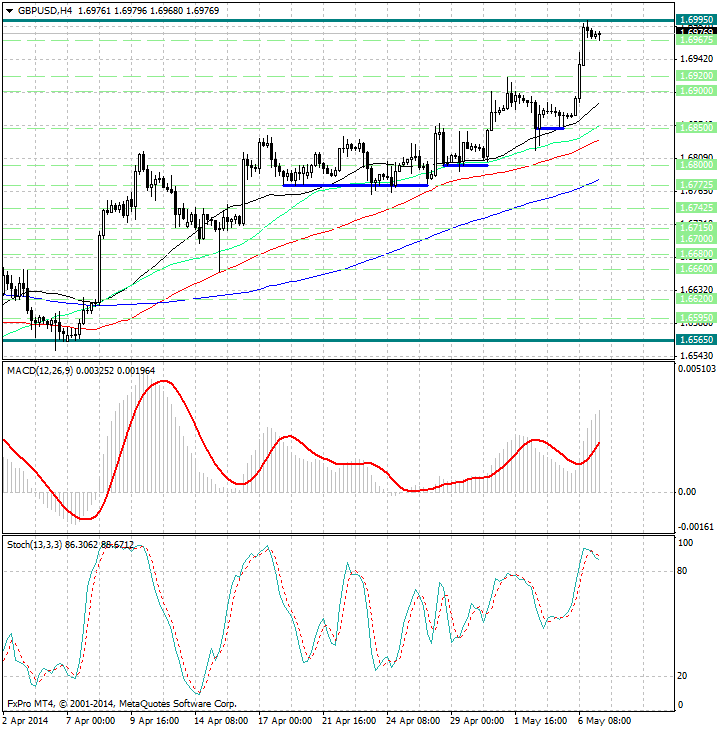This screenshot has width=717, height=729.
Task: Click the 1.65430 price axis value
Action: [696, 356]
